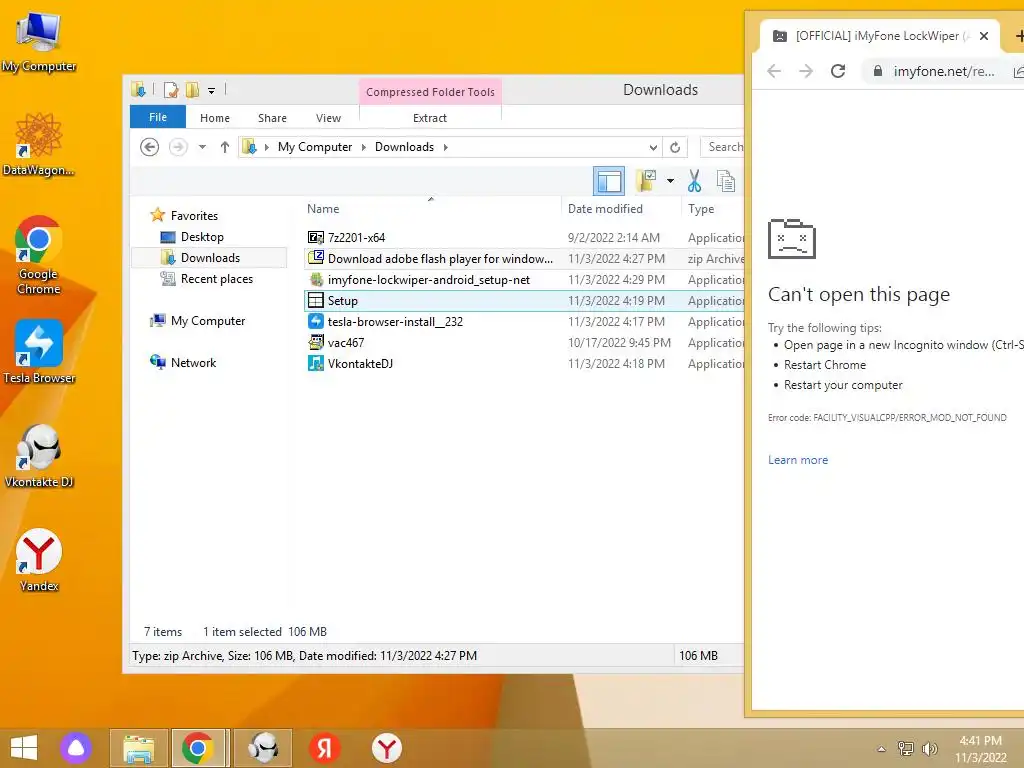Click the folder-select toolbar icon in Explorer
Screen dimensions: 1024x768
[x=646, y=181]
